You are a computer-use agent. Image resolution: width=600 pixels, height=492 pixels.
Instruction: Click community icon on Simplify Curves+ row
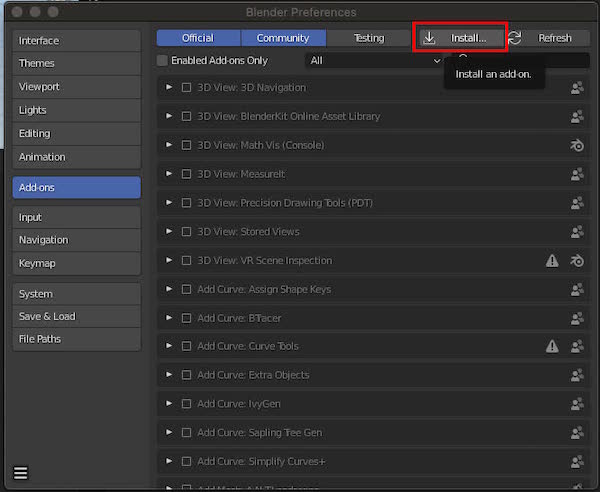[577, 462]
